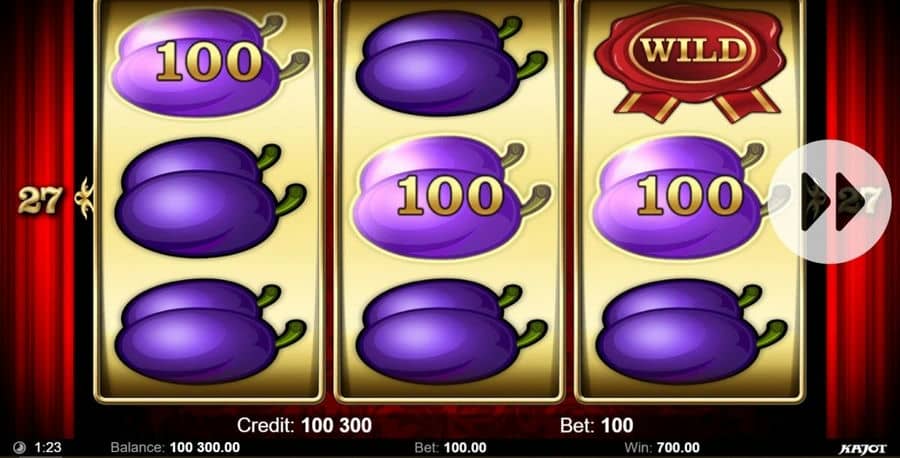Click the Balance 100 300.00 status text
The image size is (900, 458).
(175, 448)
